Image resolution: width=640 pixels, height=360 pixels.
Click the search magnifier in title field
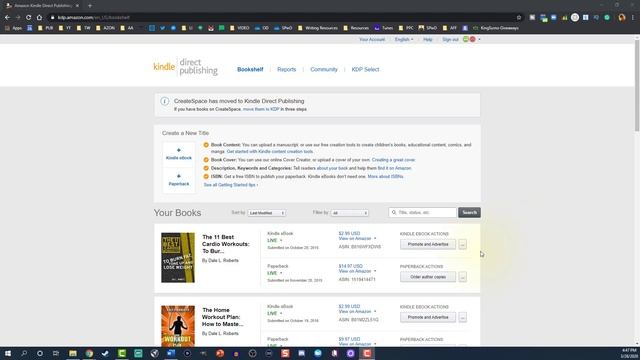pos(394,213)
